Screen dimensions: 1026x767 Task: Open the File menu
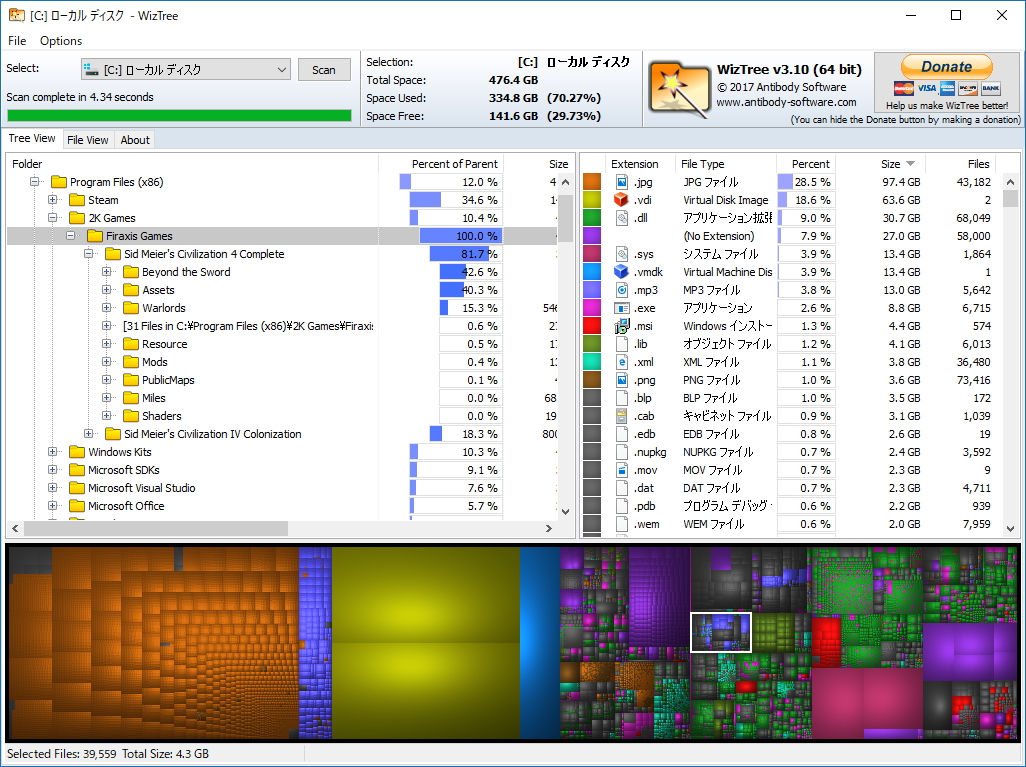point(16,41)
